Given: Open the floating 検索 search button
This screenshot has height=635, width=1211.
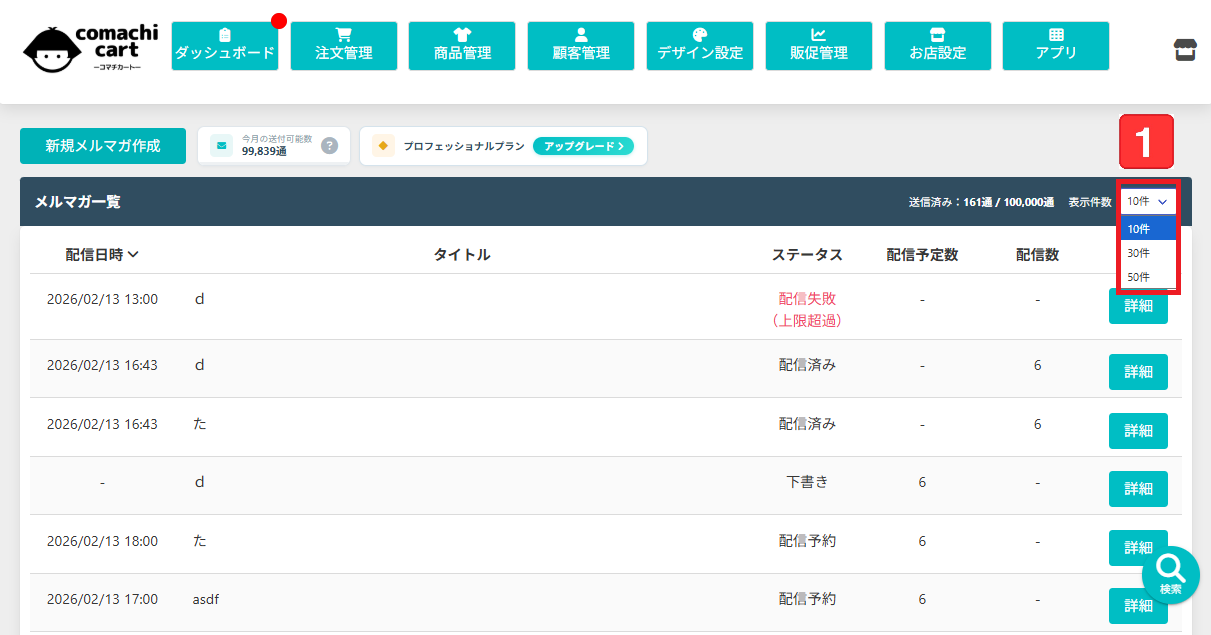Looking at the screenshot, I should (x=1171, y=575).
